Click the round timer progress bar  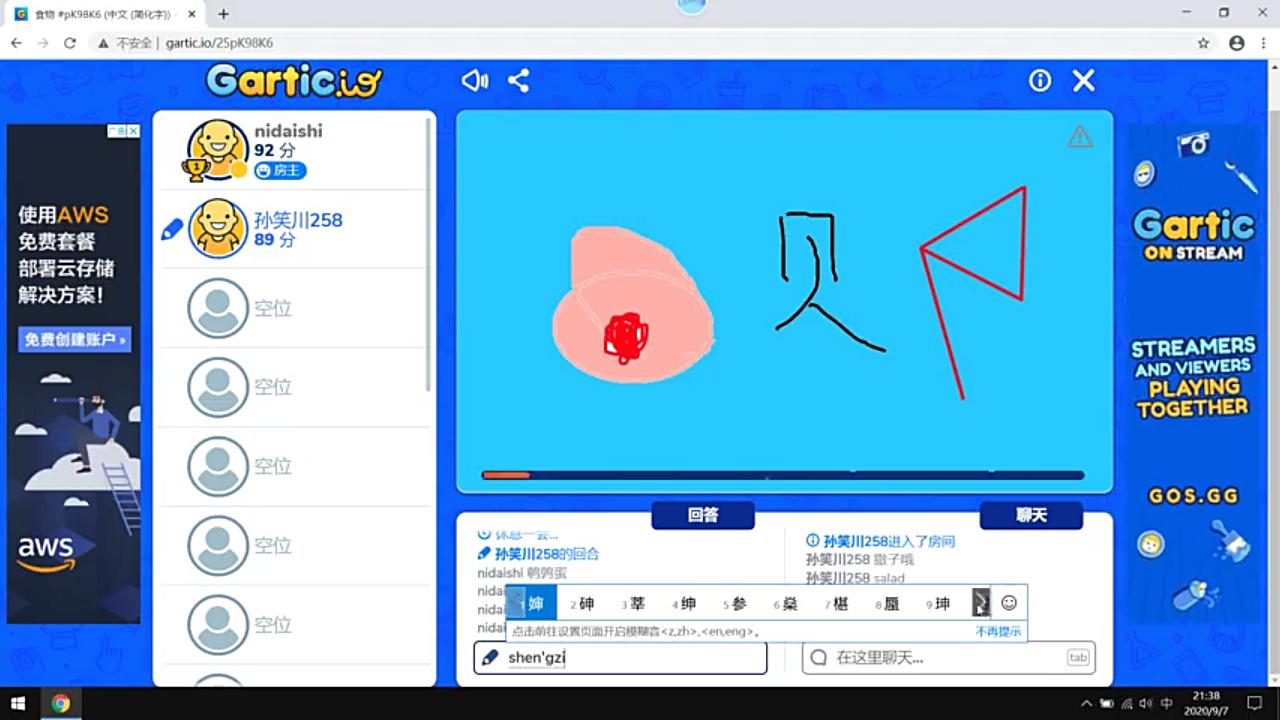783,475
